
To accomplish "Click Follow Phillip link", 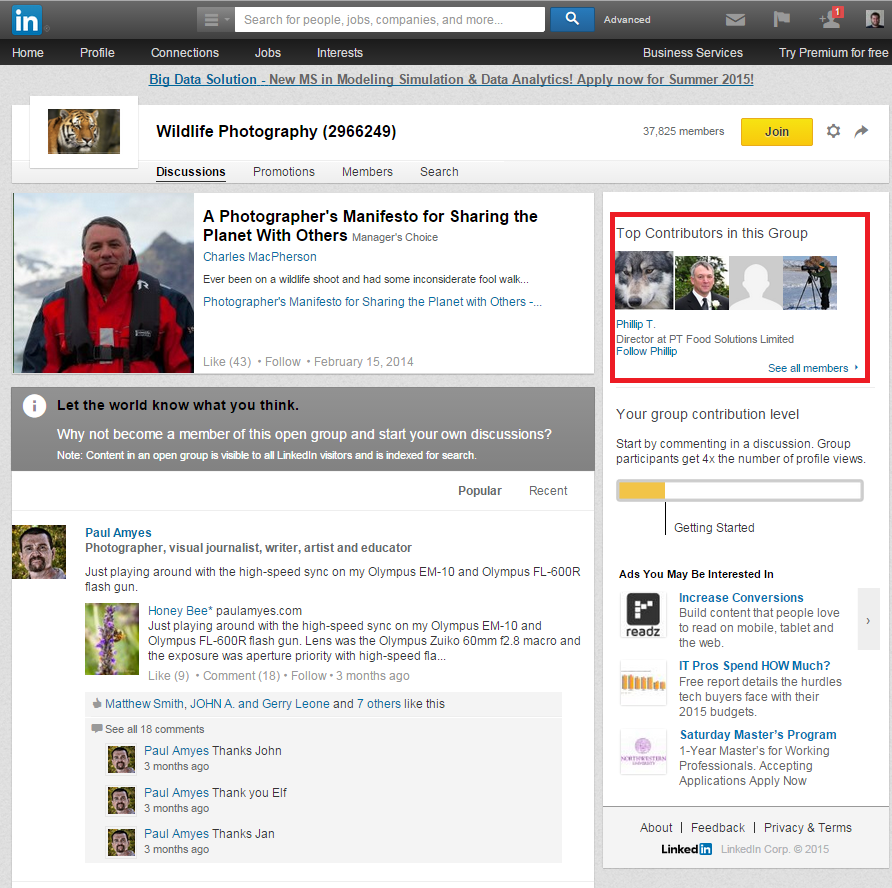I will [647, 352].
